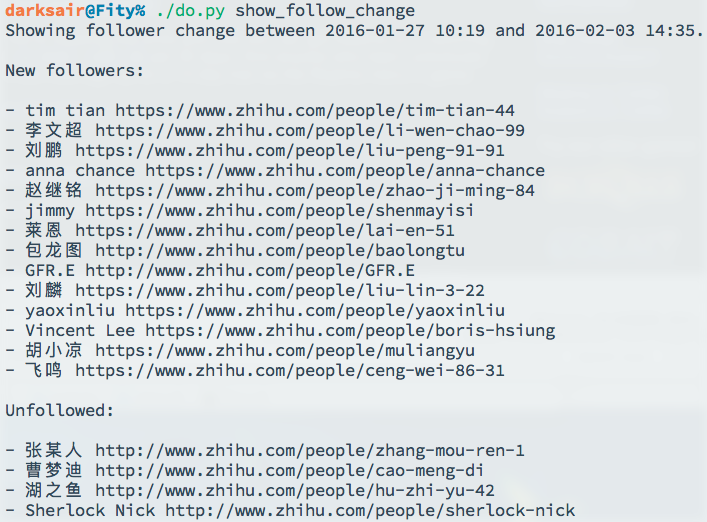The image size is (707, 522).
Task: Open the hu-zhi-yu-42 profile link
Action: (295, 490)
